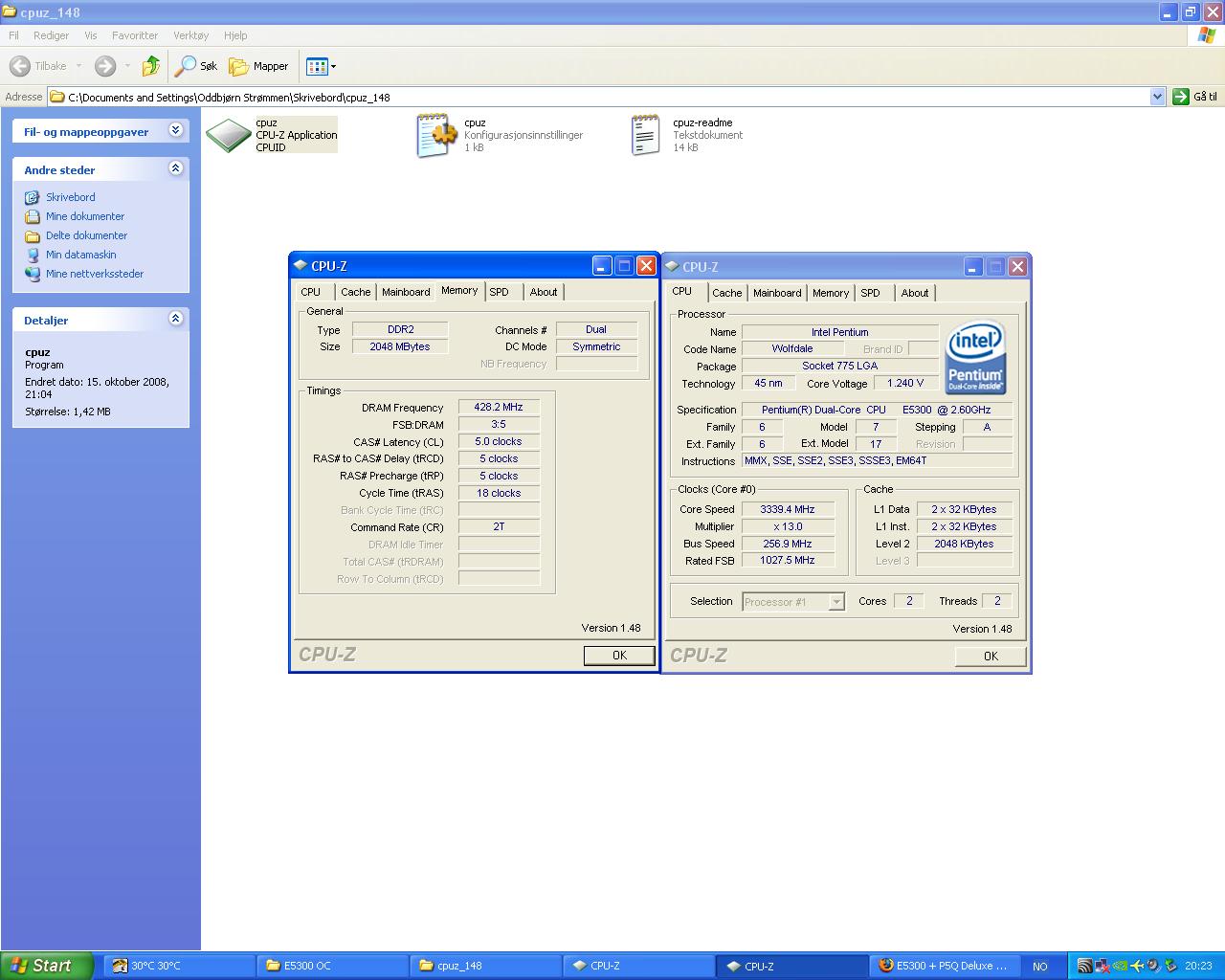Open the Mine nettverkssteder link

pos(95,274)
